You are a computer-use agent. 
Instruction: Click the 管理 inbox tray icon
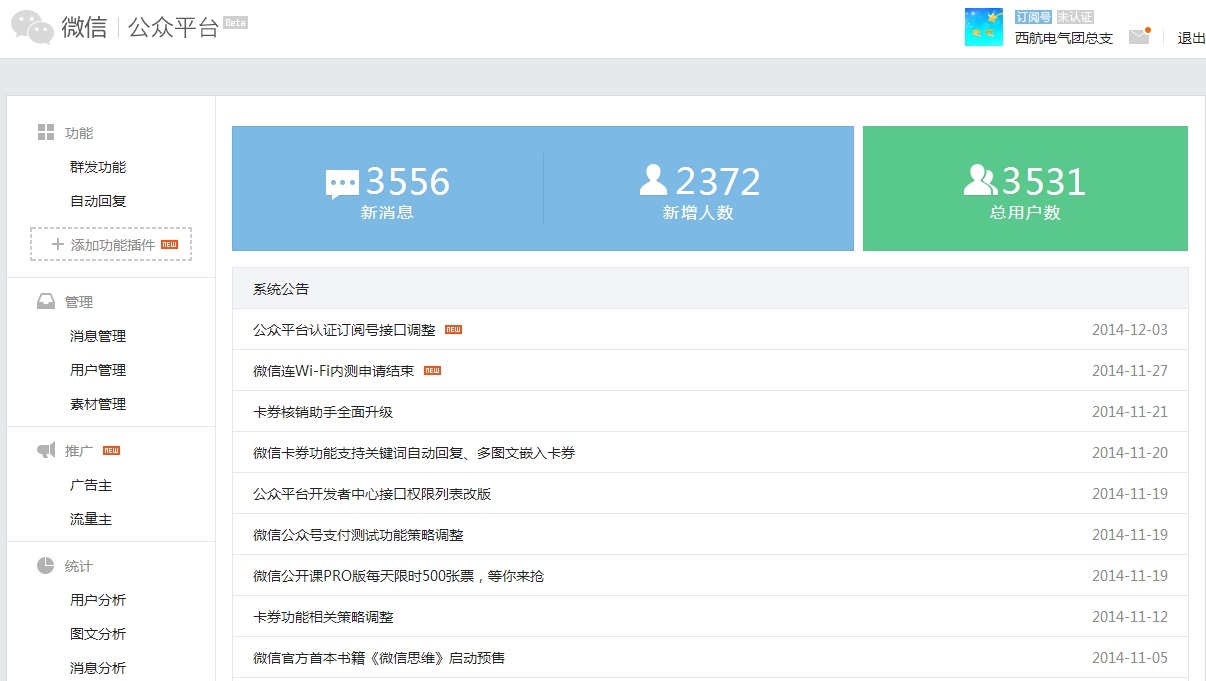[x=46, y=302]
